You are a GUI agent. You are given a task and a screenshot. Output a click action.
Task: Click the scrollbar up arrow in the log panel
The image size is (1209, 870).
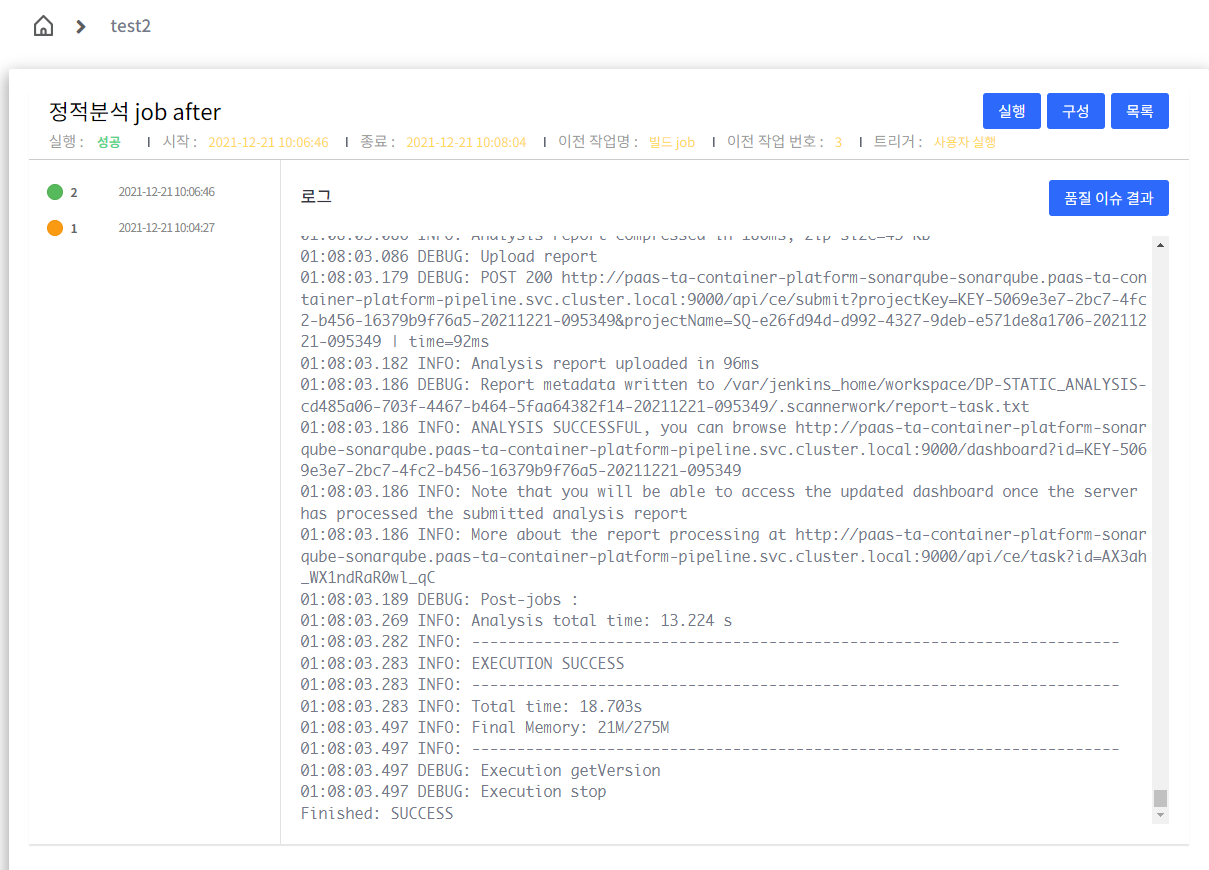(x=1160, y=243)
